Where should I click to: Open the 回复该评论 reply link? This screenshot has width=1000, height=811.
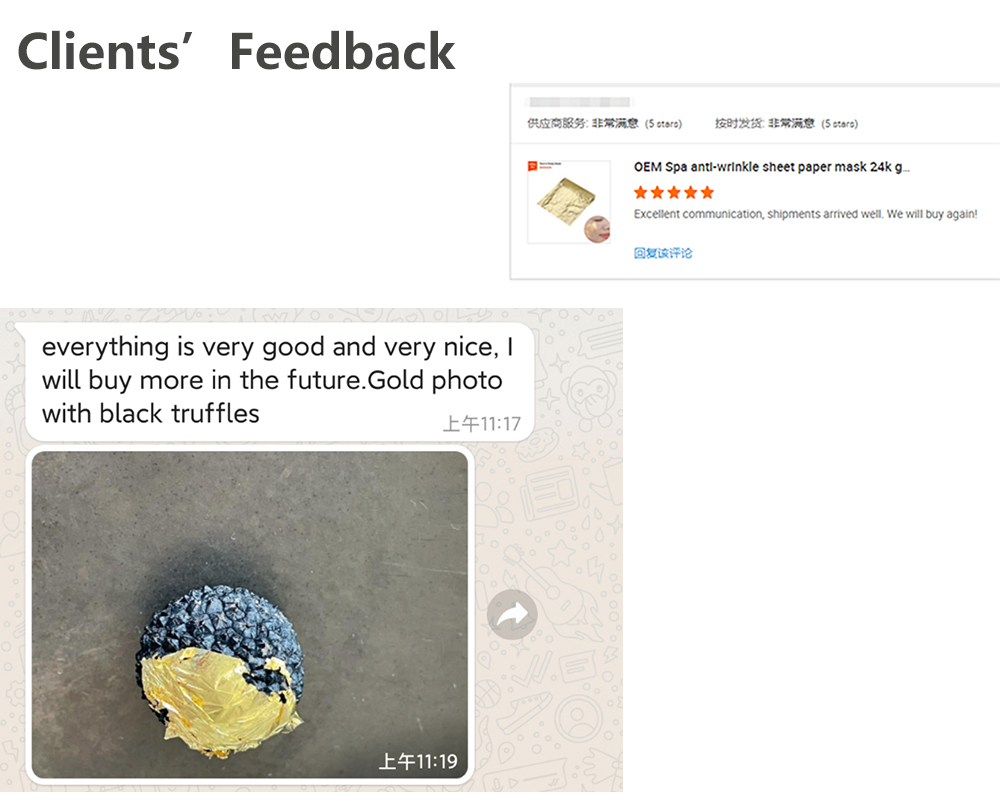662,252
